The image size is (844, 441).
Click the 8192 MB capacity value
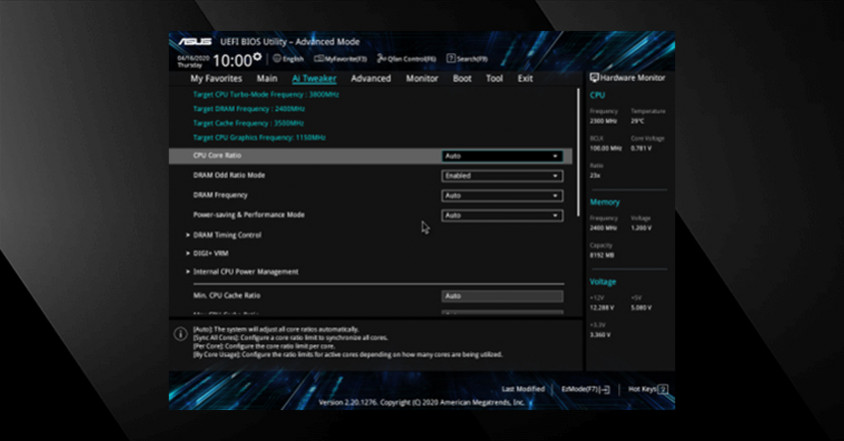600,255
